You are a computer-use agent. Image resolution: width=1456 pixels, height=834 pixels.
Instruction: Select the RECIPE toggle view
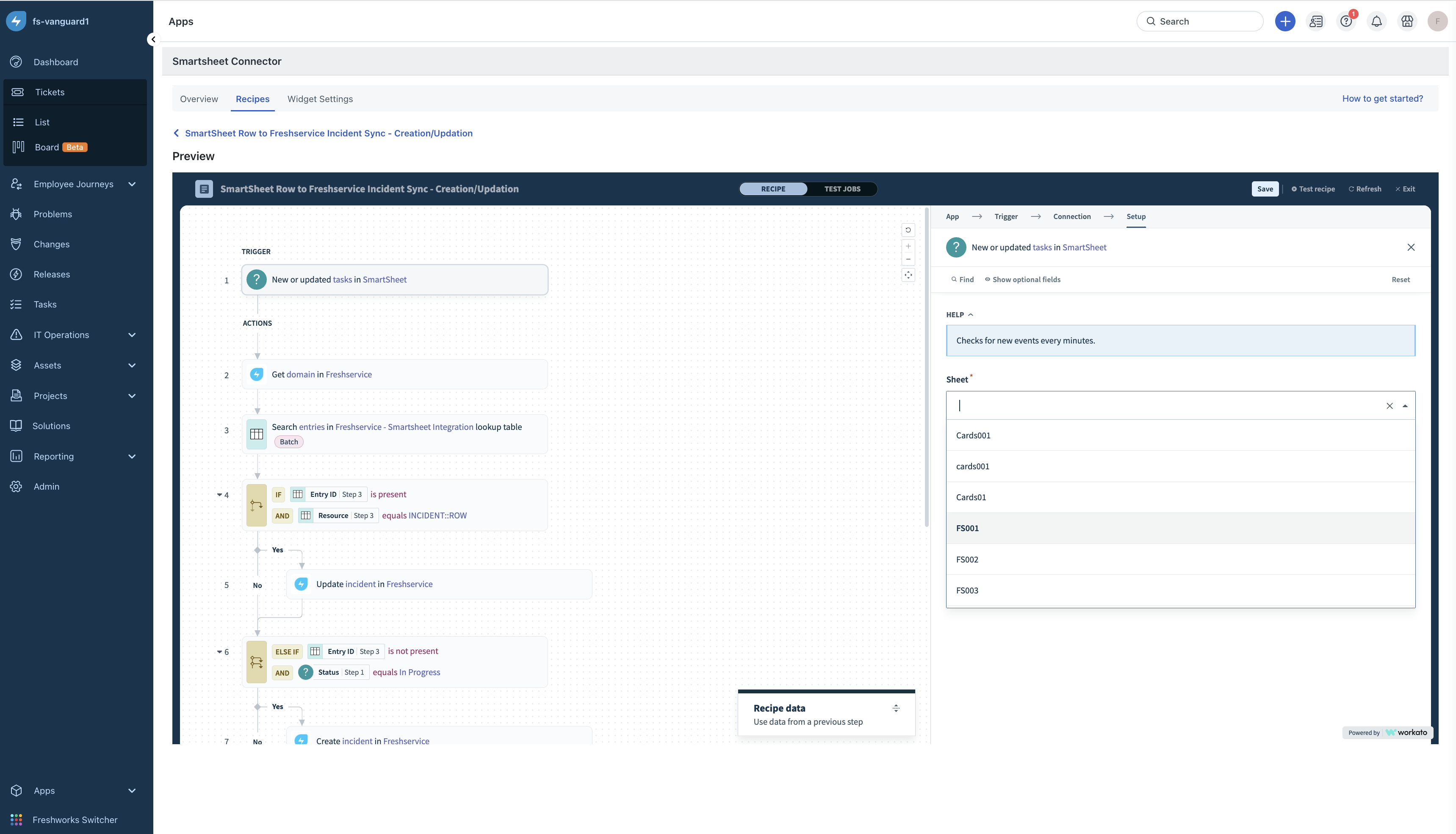(x=773, y=189)
